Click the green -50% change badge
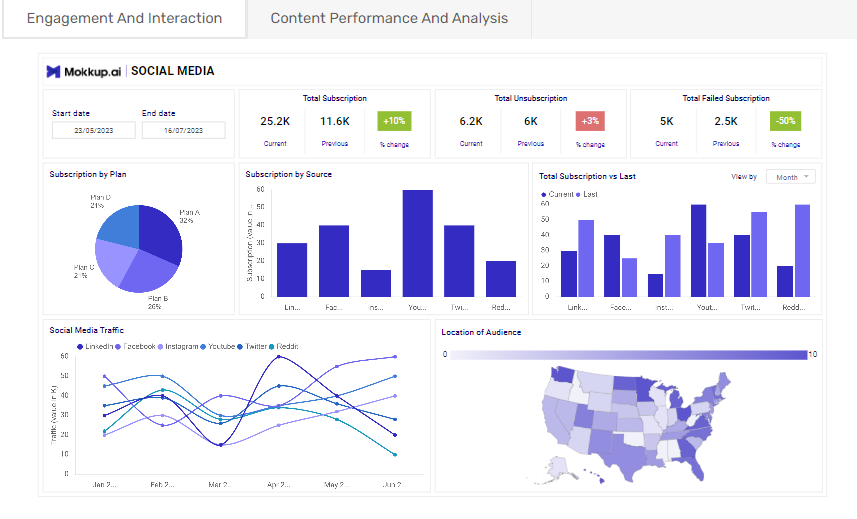The height and width of the screenshot is (519, 857). pyautogui.click(x=786, y=121)
